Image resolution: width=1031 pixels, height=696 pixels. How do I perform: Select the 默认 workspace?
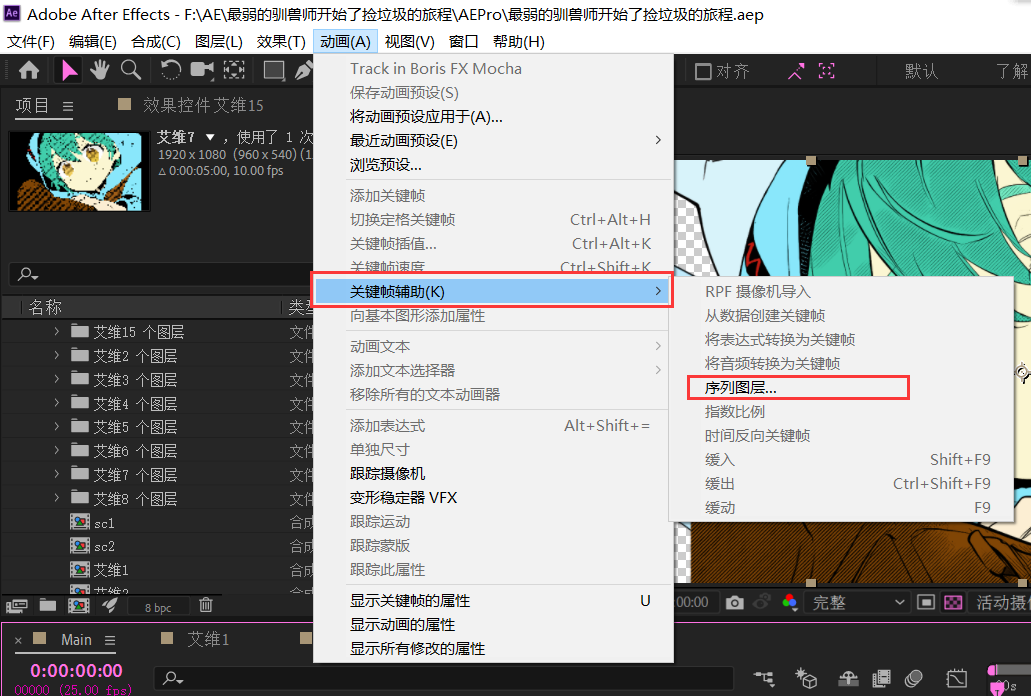pyautogui.click(x=921, y=71)
